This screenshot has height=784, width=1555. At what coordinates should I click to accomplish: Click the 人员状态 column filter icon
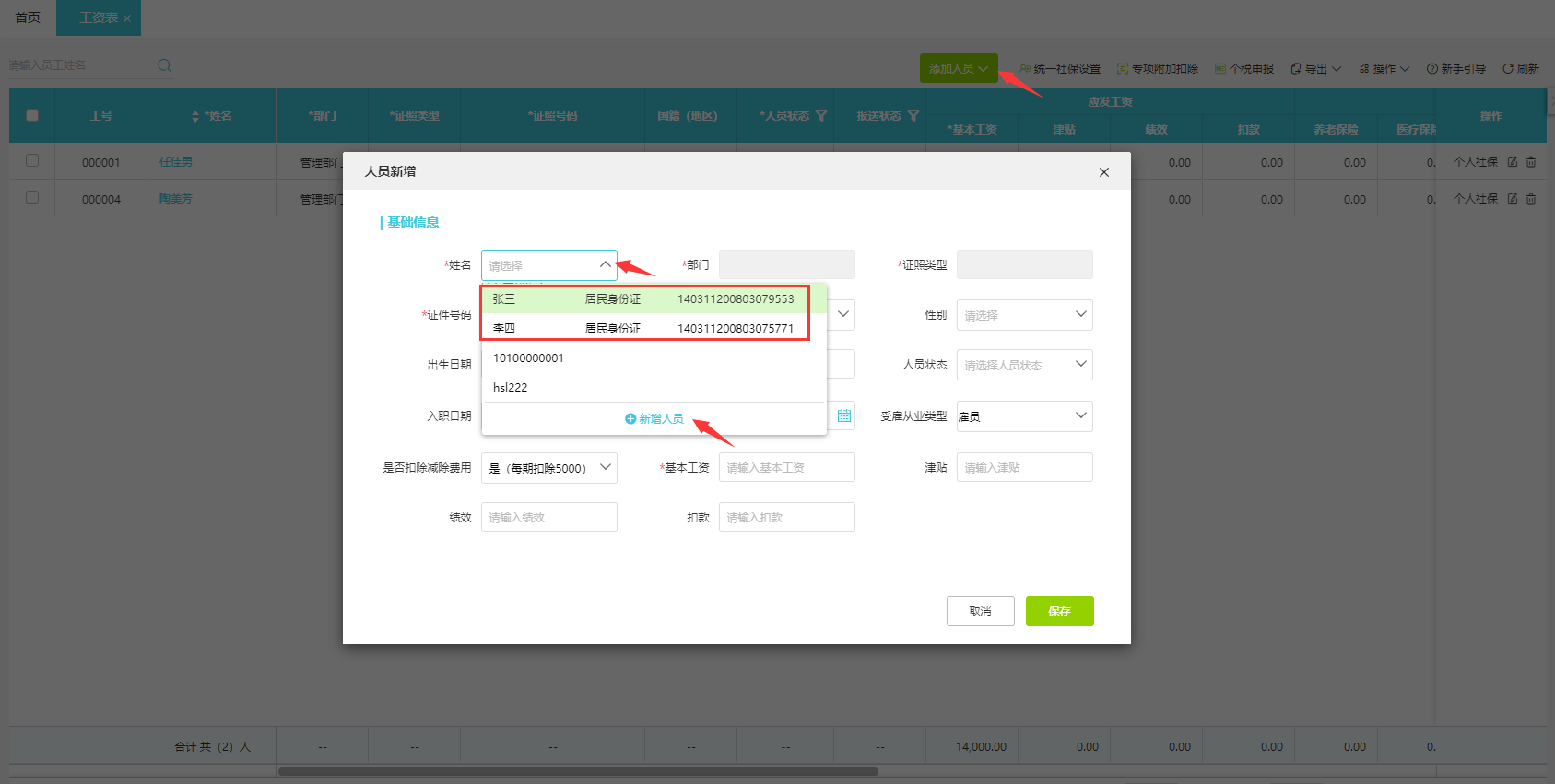tap(821, 116)
